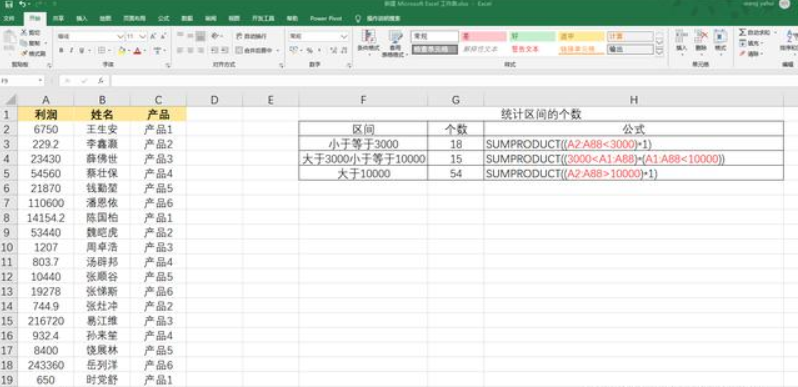Select column H header

coord(634,100)
